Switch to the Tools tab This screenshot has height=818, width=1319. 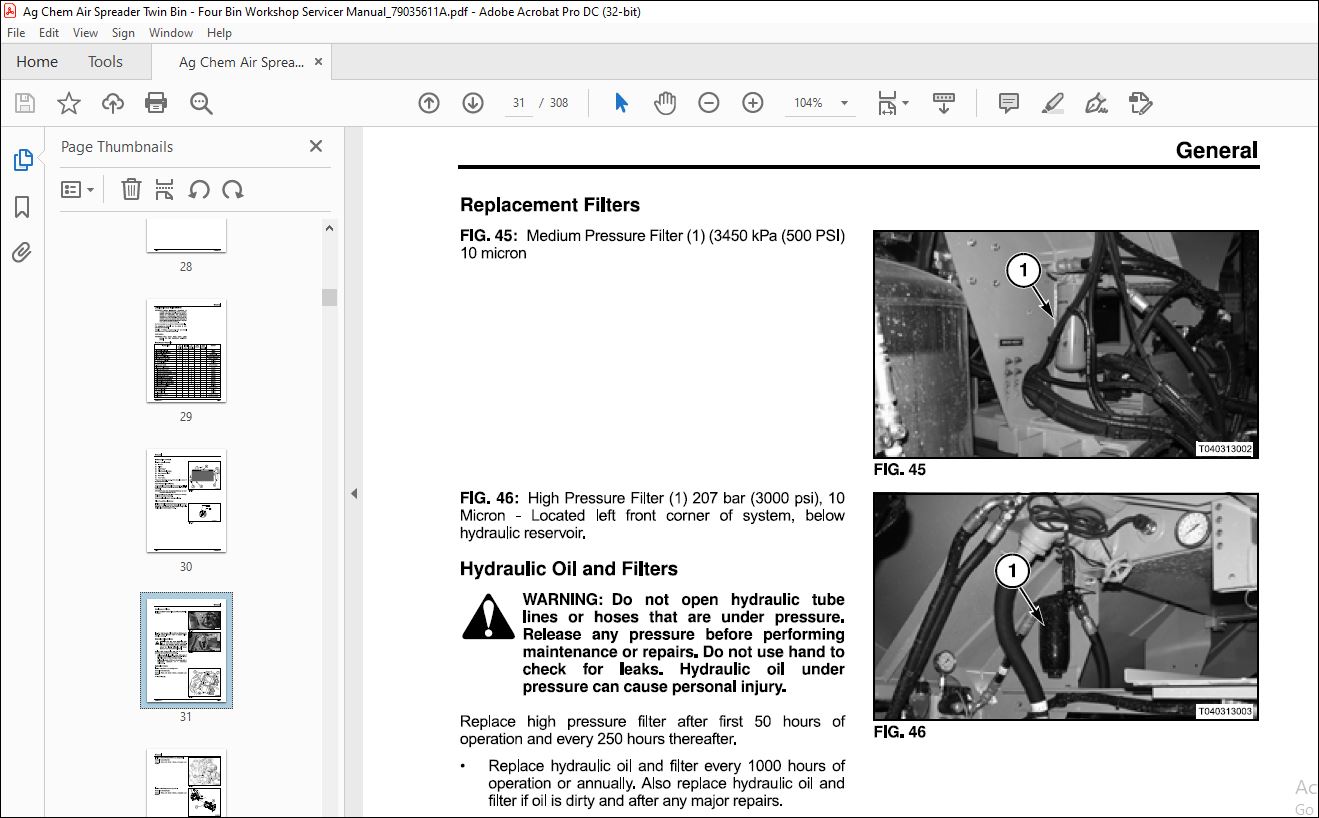pos(105,62)
